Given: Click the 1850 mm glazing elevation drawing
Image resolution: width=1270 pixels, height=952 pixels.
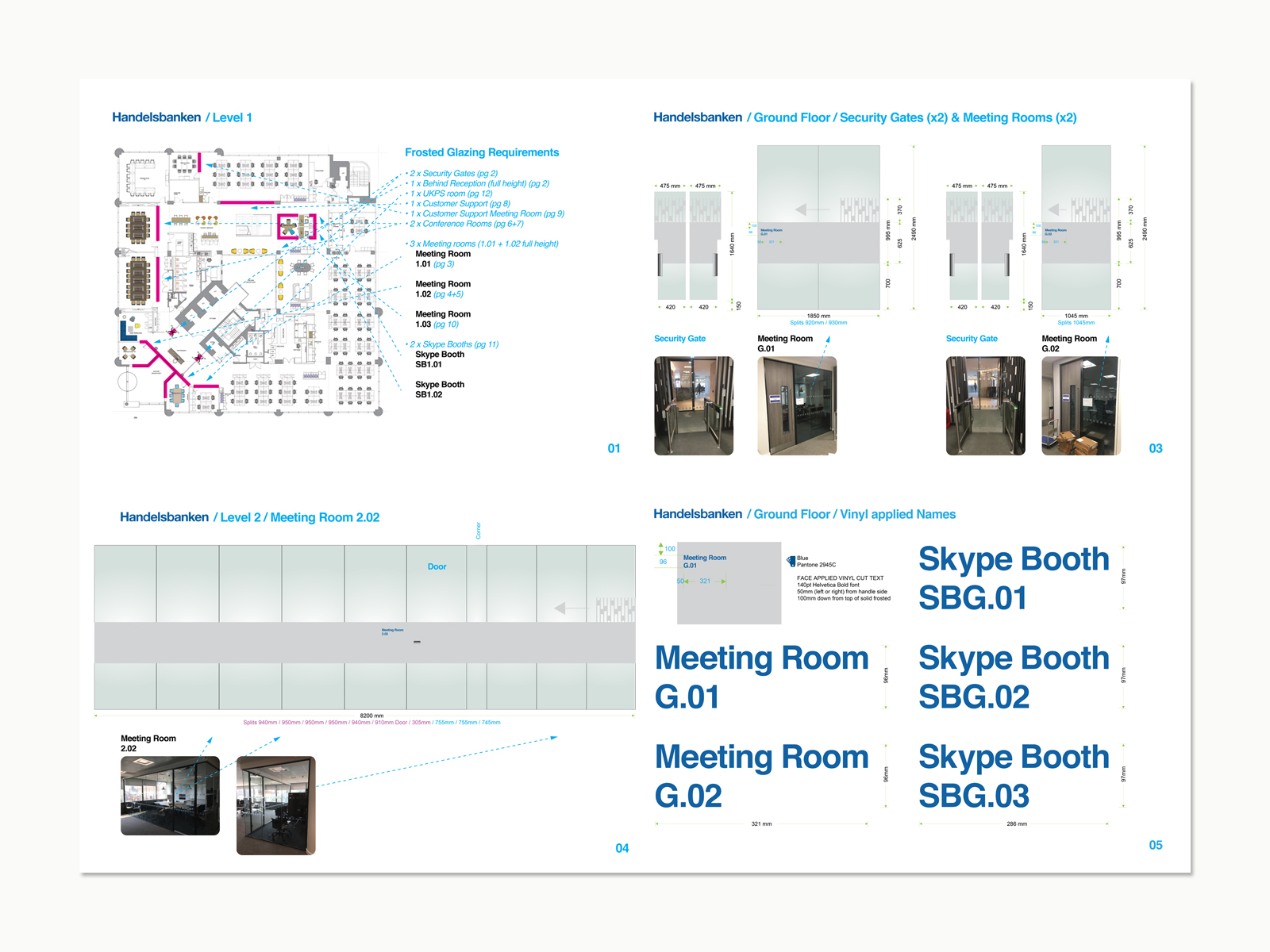Looking at the screenshot, I should [x=818, y=228].
